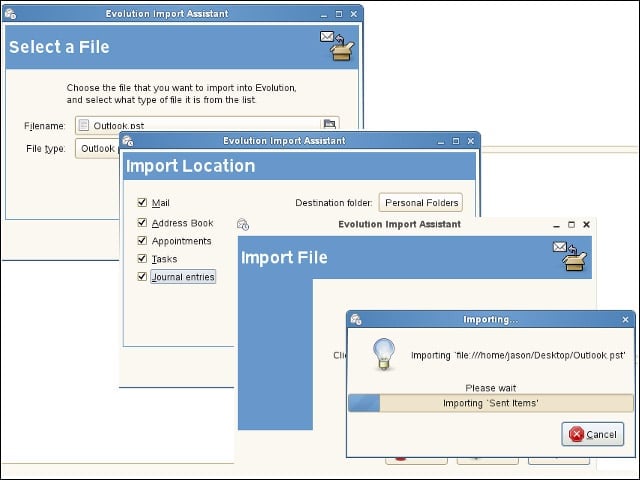Toggle the Journal entries checkbox
Screen dimensions: 640x480
(142, 276)
